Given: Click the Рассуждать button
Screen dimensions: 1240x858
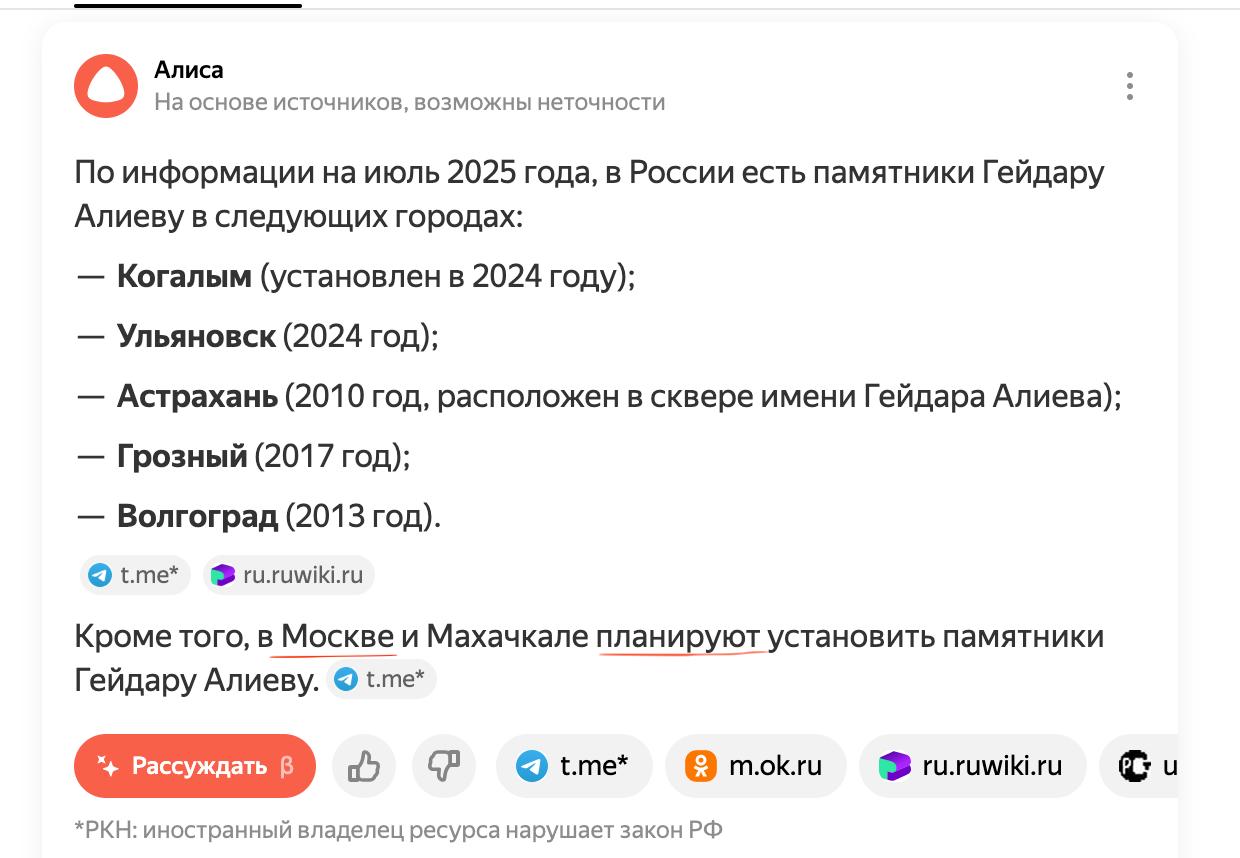Looking at the screenshot, I should (195, 766).
